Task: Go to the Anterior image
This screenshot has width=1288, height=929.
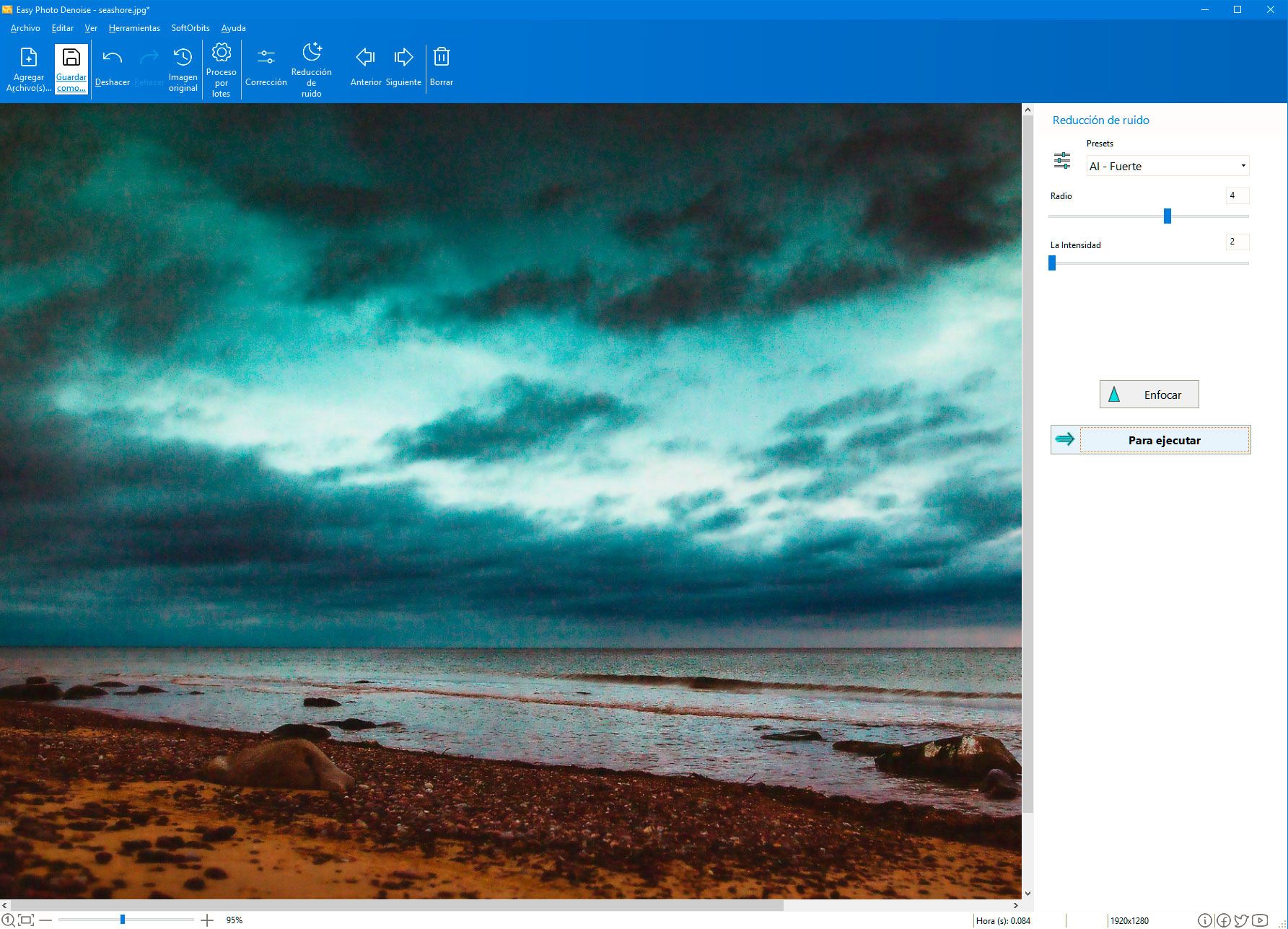Action: [x=366, y=57]
